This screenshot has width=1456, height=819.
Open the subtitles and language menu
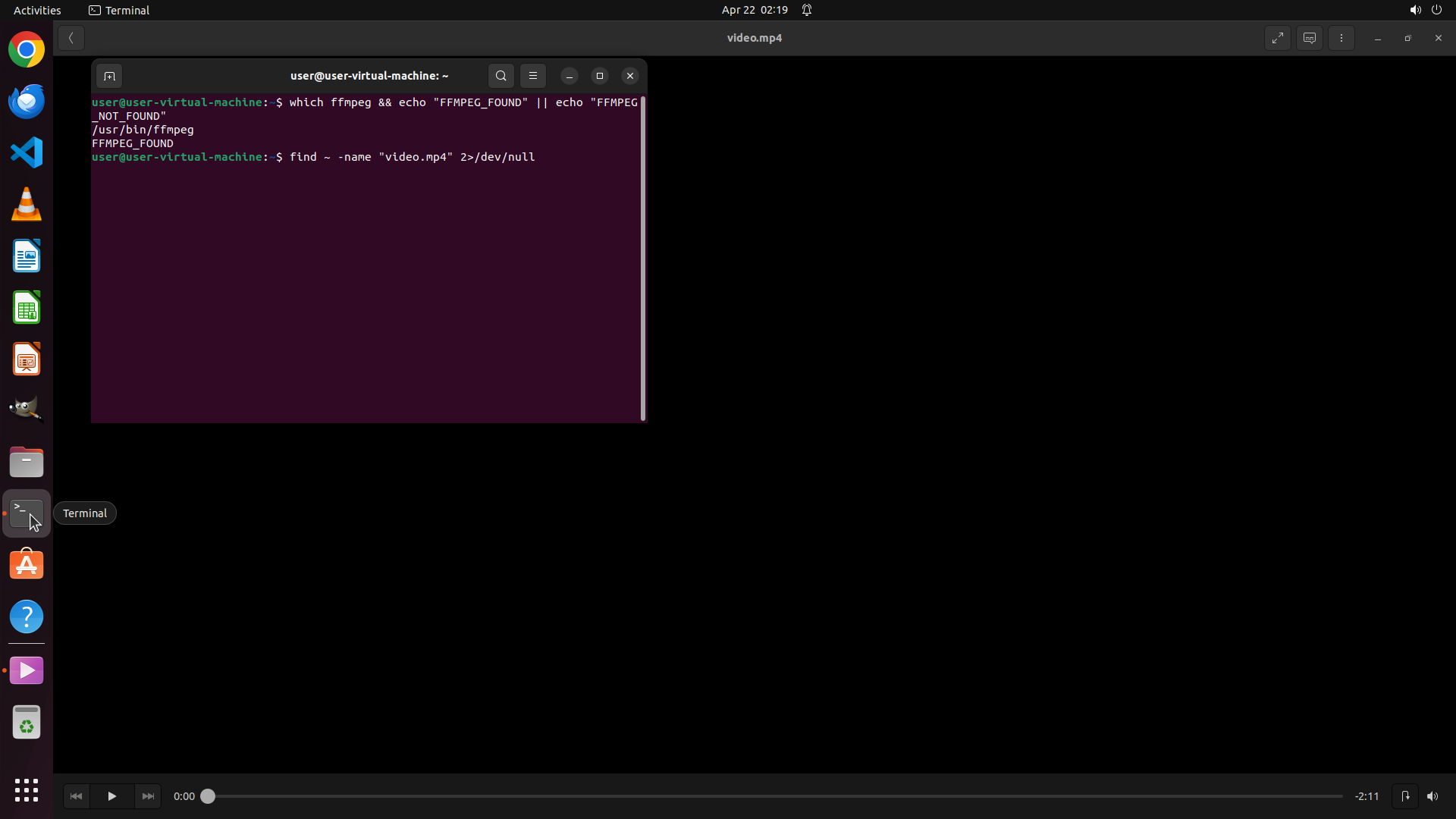point(1310,38)
